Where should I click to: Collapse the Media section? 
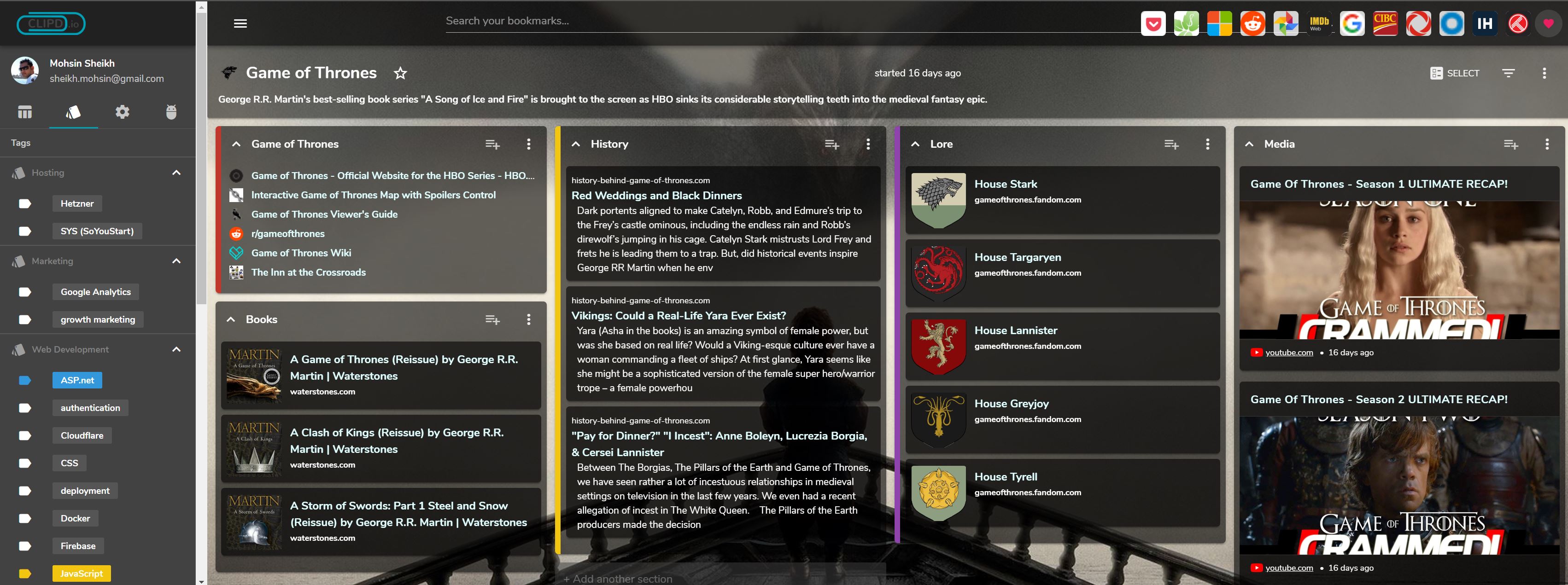pyautogui.click(x=1249, y=144)
